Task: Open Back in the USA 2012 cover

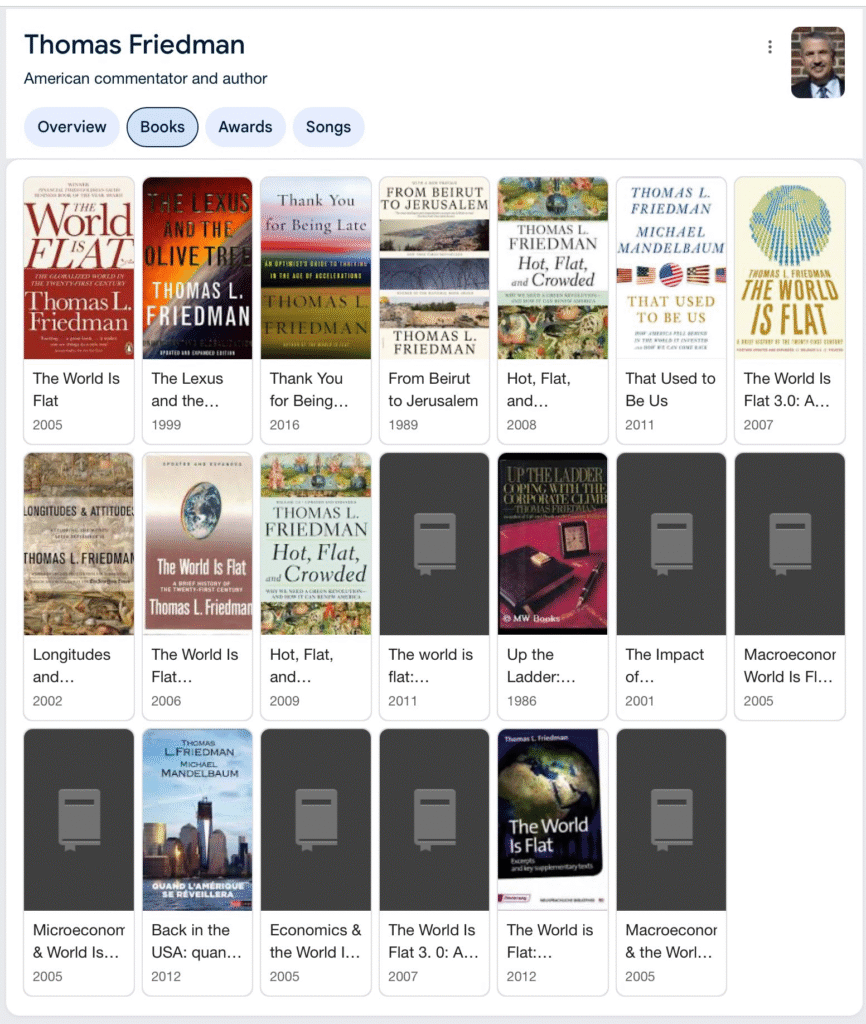Action: click(x=197, y=820)
